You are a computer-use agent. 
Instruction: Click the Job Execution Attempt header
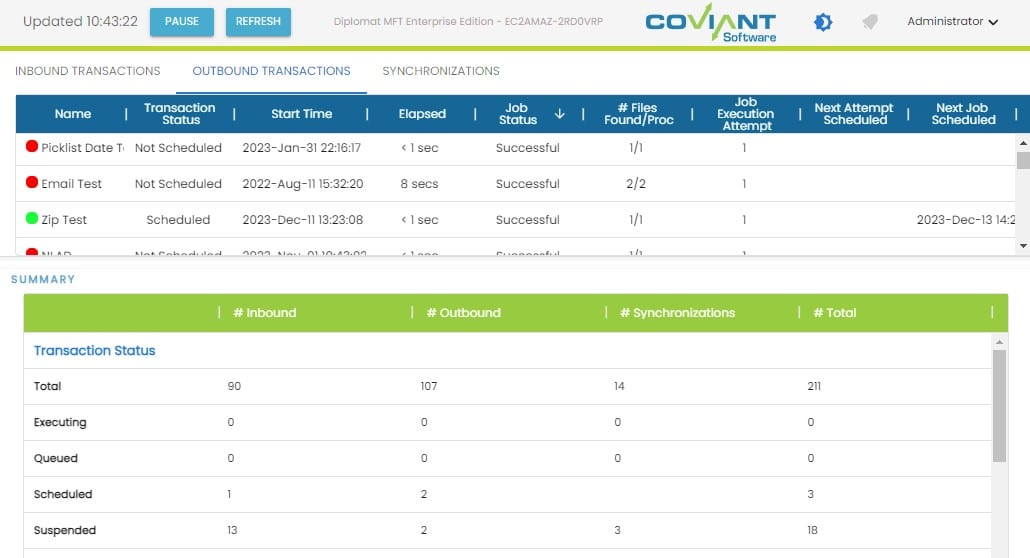pyautogui.click(x=746, y=114)
